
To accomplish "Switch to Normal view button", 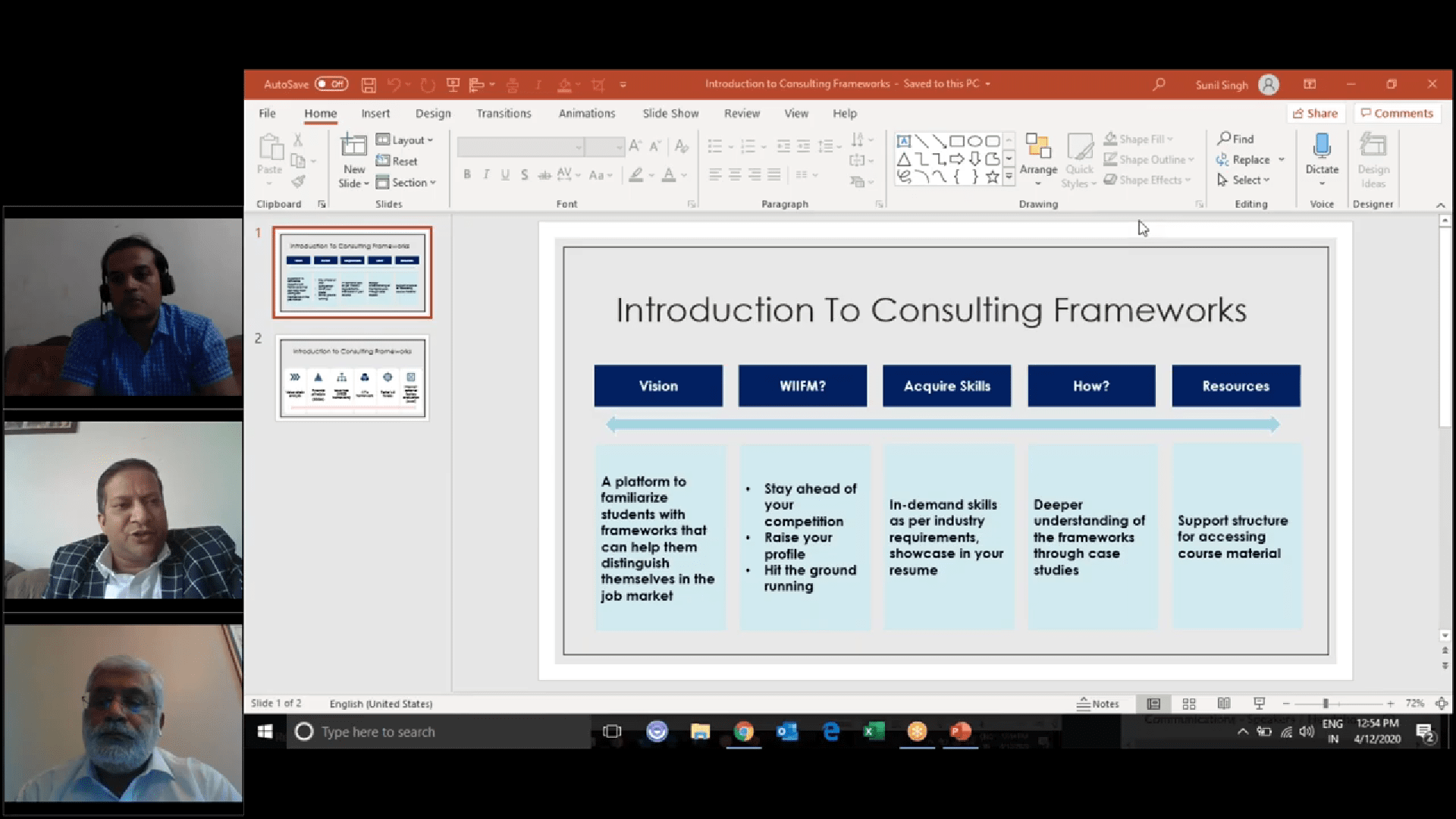I will click(x=1153, y=704).
